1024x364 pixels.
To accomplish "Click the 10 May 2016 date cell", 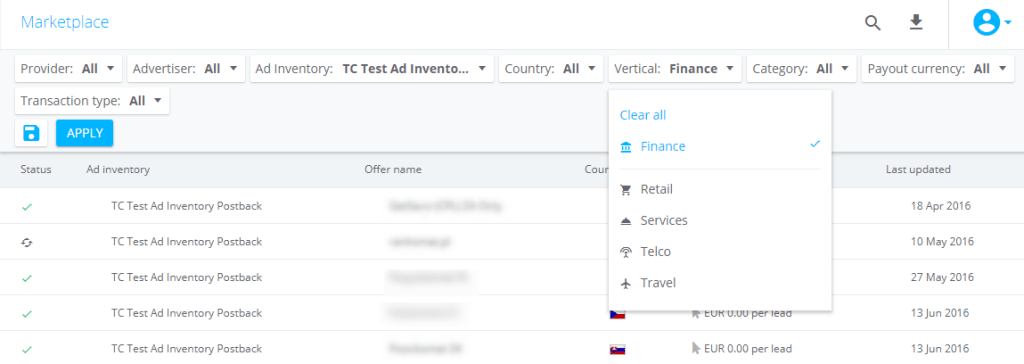I will coord(942,242).
